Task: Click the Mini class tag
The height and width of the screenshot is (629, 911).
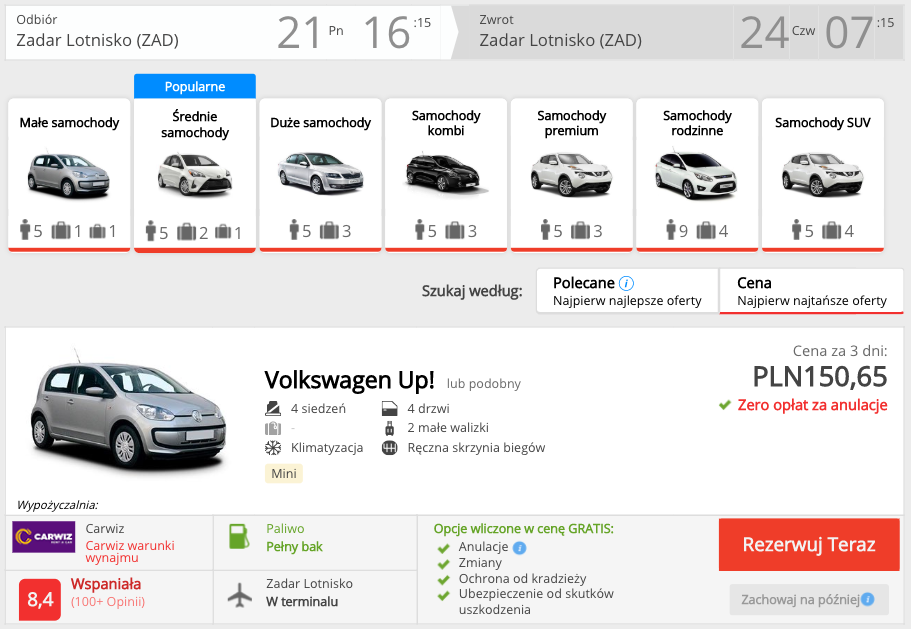Action: [284, 473]
